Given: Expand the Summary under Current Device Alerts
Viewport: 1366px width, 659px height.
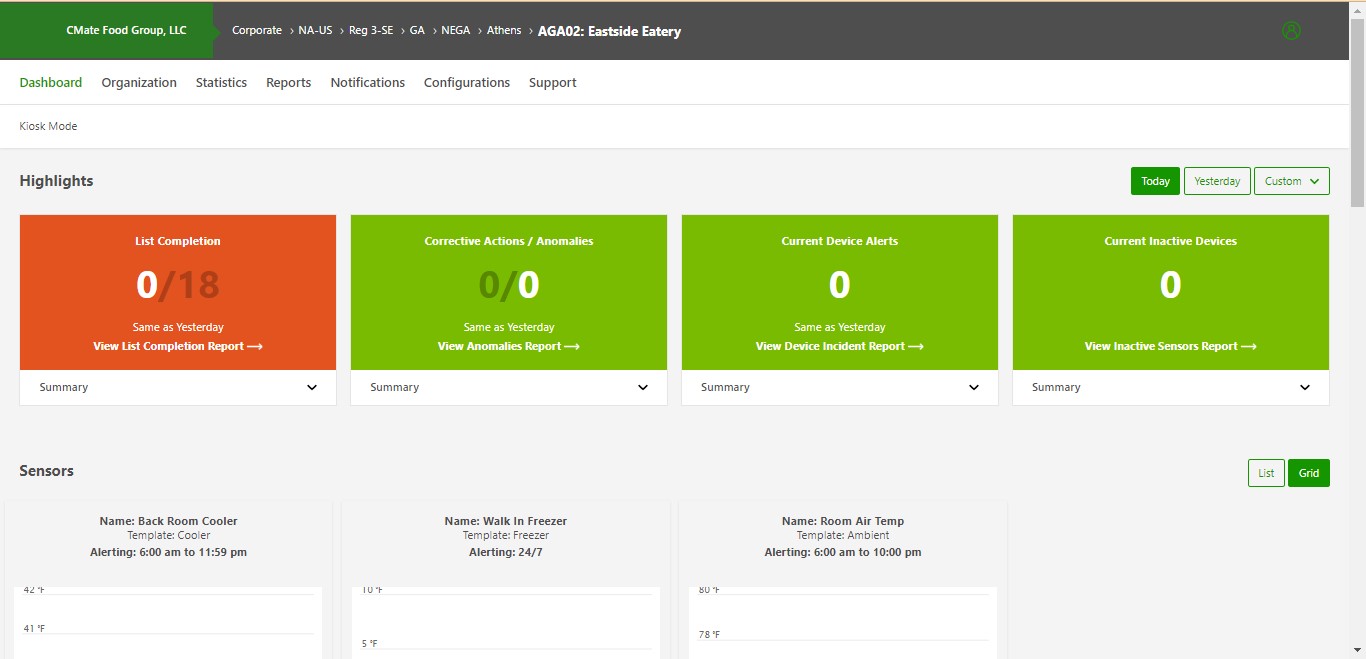Looking at the screenshot, I should [973, 387].
